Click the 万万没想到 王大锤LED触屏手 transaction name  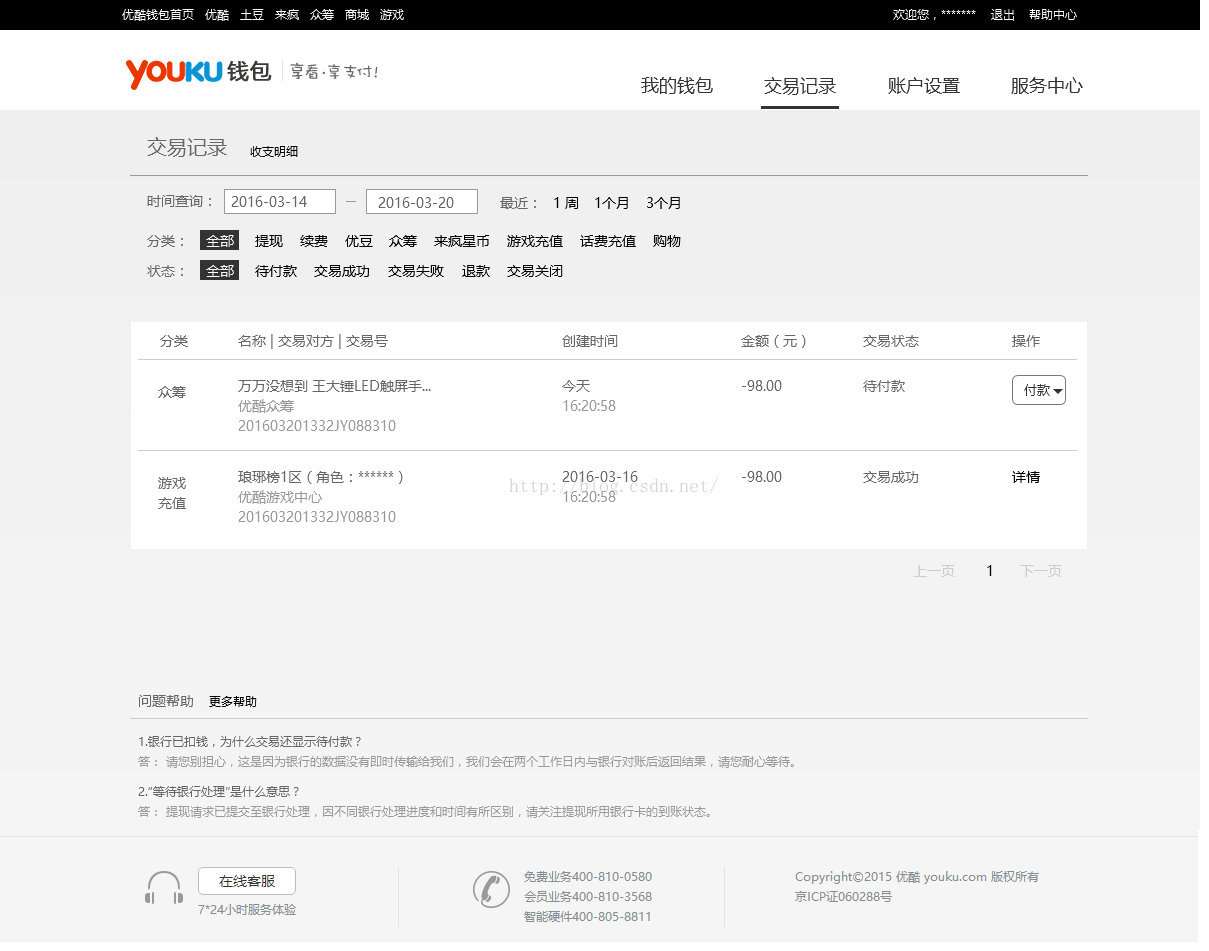coord(334,386)
